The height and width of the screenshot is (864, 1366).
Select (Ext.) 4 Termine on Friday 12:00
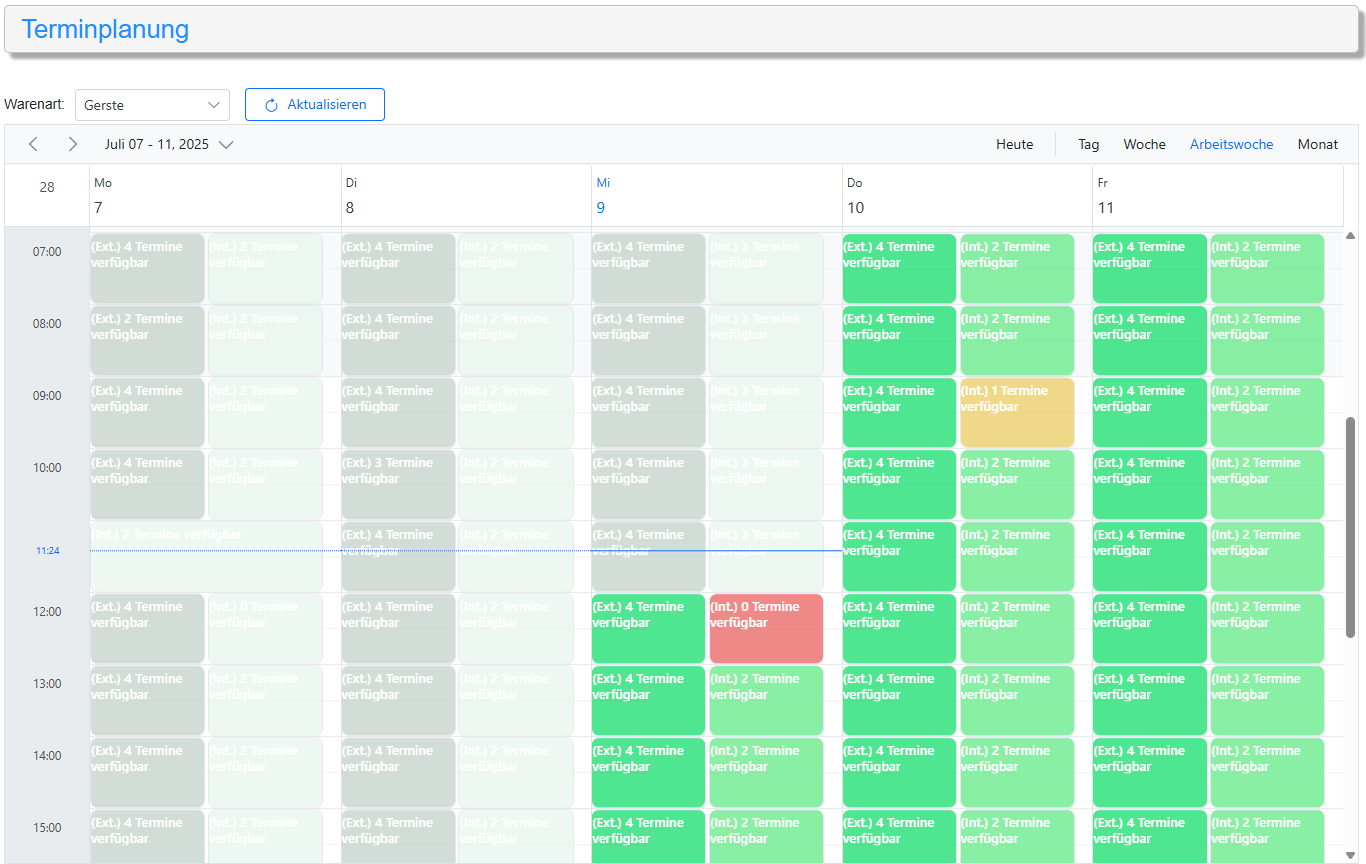[1149, 628]
